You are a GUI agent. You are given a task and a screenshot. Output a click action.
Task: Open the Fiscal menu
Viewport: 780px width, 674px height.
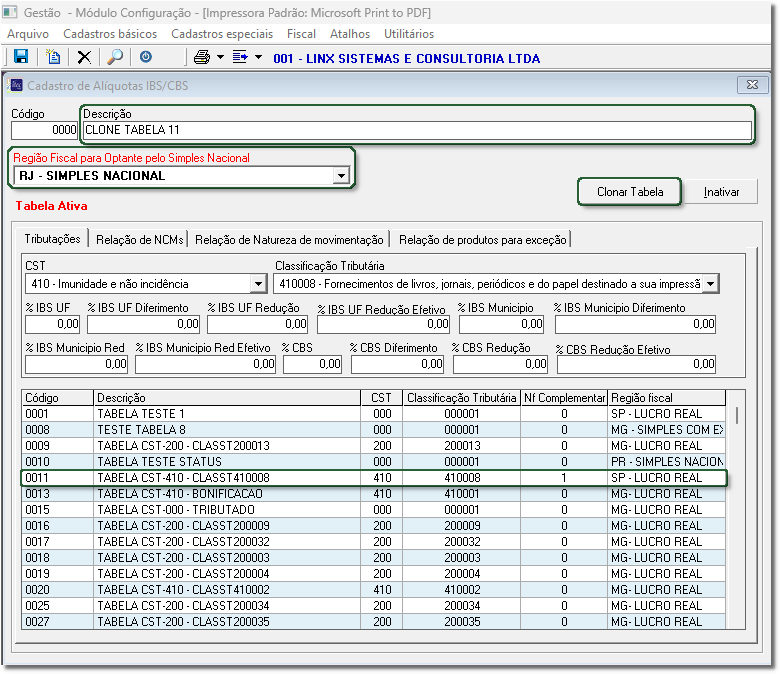coord(301,34)
